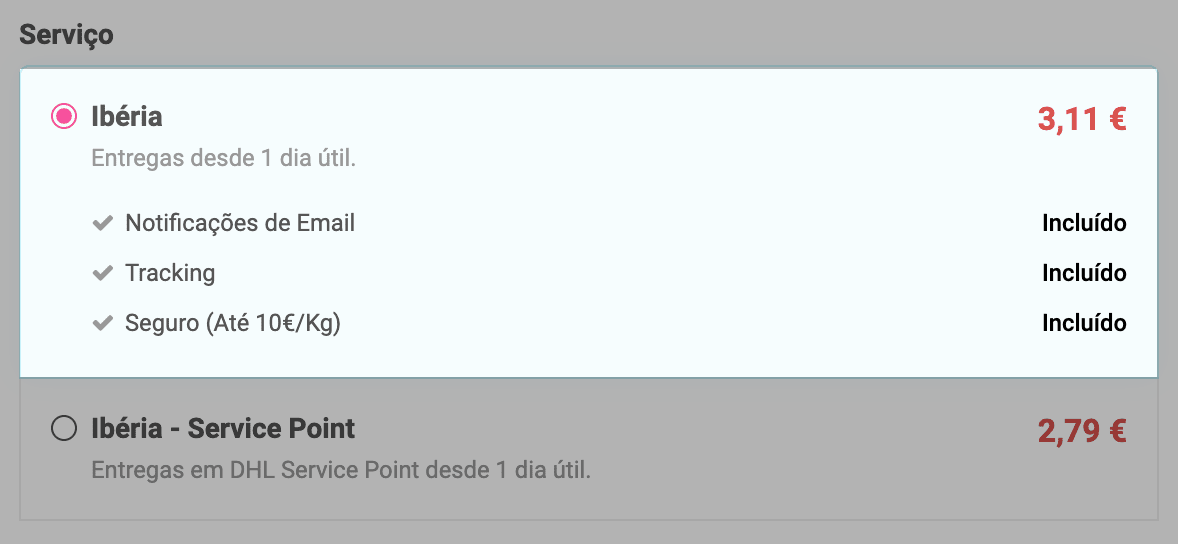The height and width of the screenshot is (544, 1178).
Task: Click the checkmark beside Seguro (Até 10€/Kg)
Action: (101, 323)
